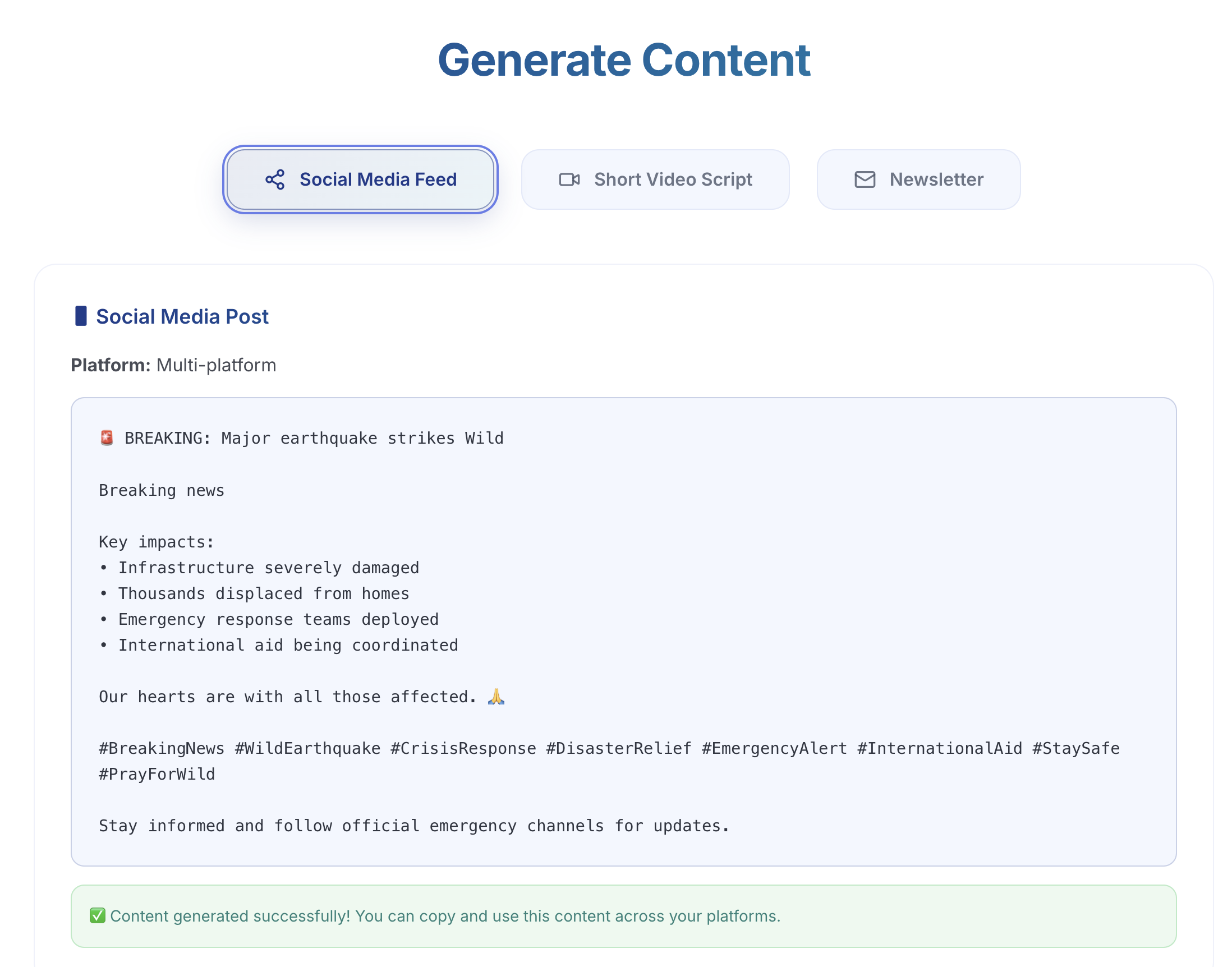Switch to Short Video Script tab
Screen dimensions: 1232x967
coord(655,179)
